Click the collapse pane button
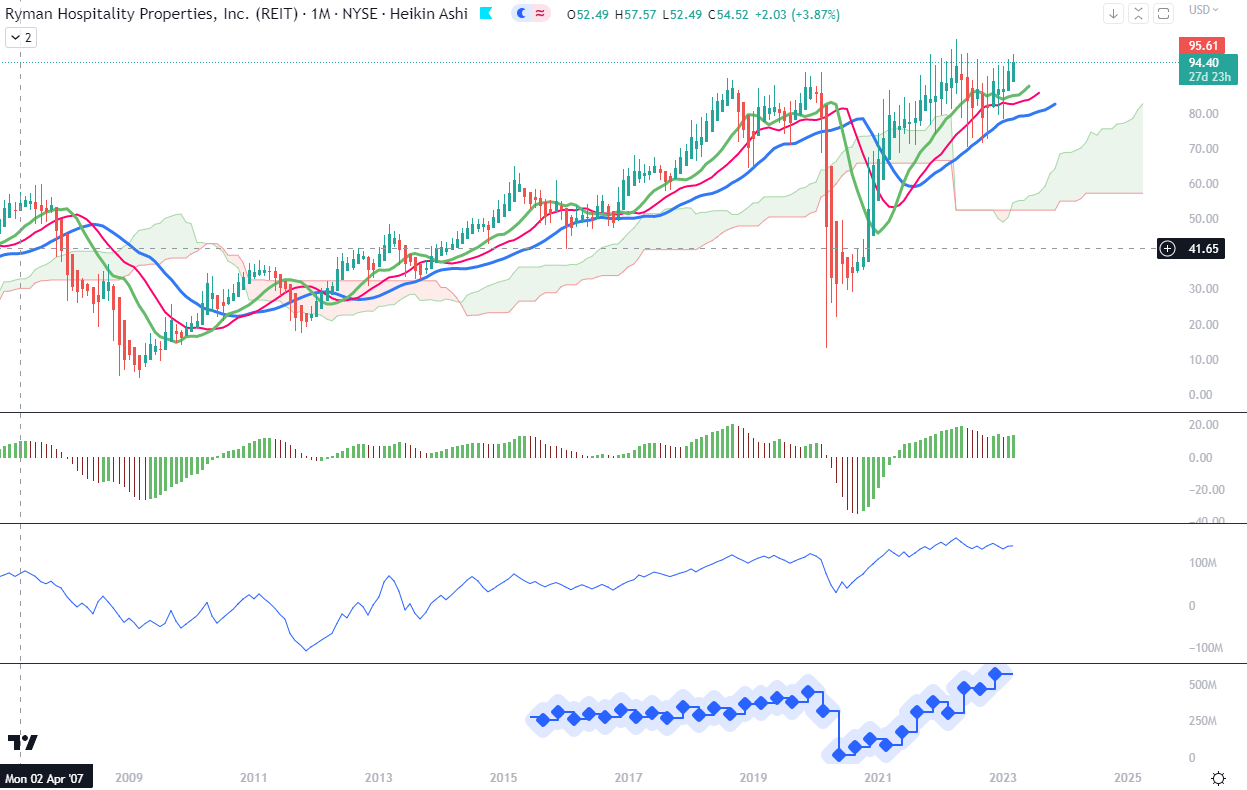Viewport: 1247px width, 790px height. click(x=1139, y=14)
